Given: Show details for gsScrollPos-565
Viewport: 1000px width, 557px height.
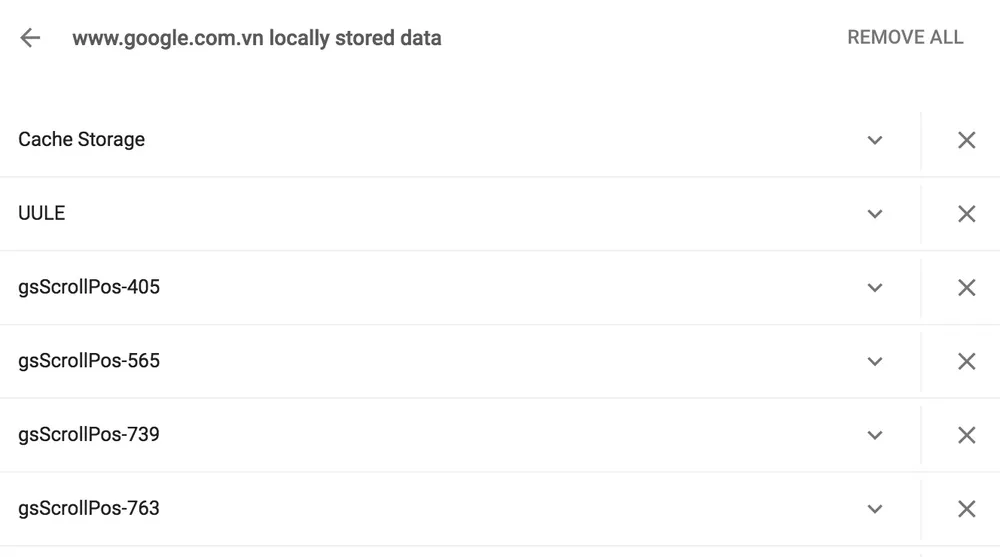Looking at the screenshot, I should coord(875,361).
